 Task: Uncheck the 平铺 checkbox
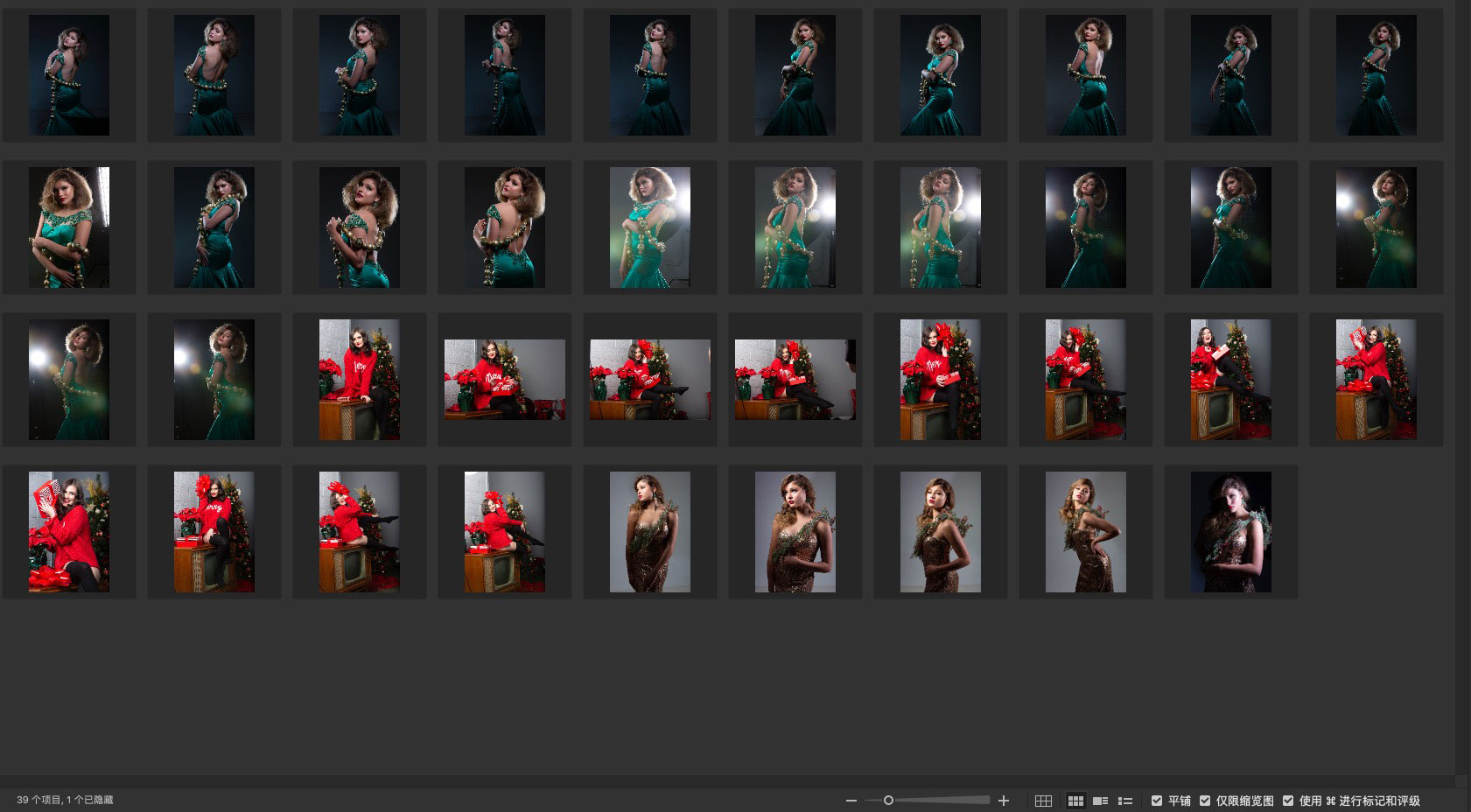point(1157,801)
